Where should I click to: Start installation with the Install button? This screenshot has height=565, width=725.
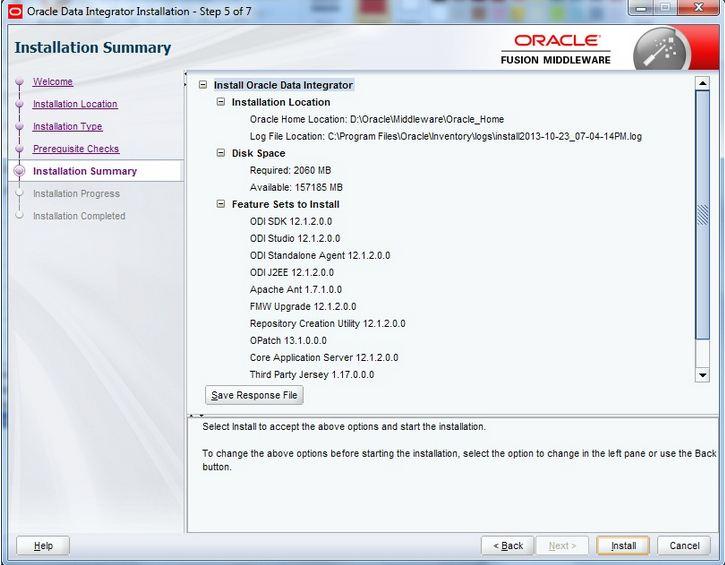623,546
